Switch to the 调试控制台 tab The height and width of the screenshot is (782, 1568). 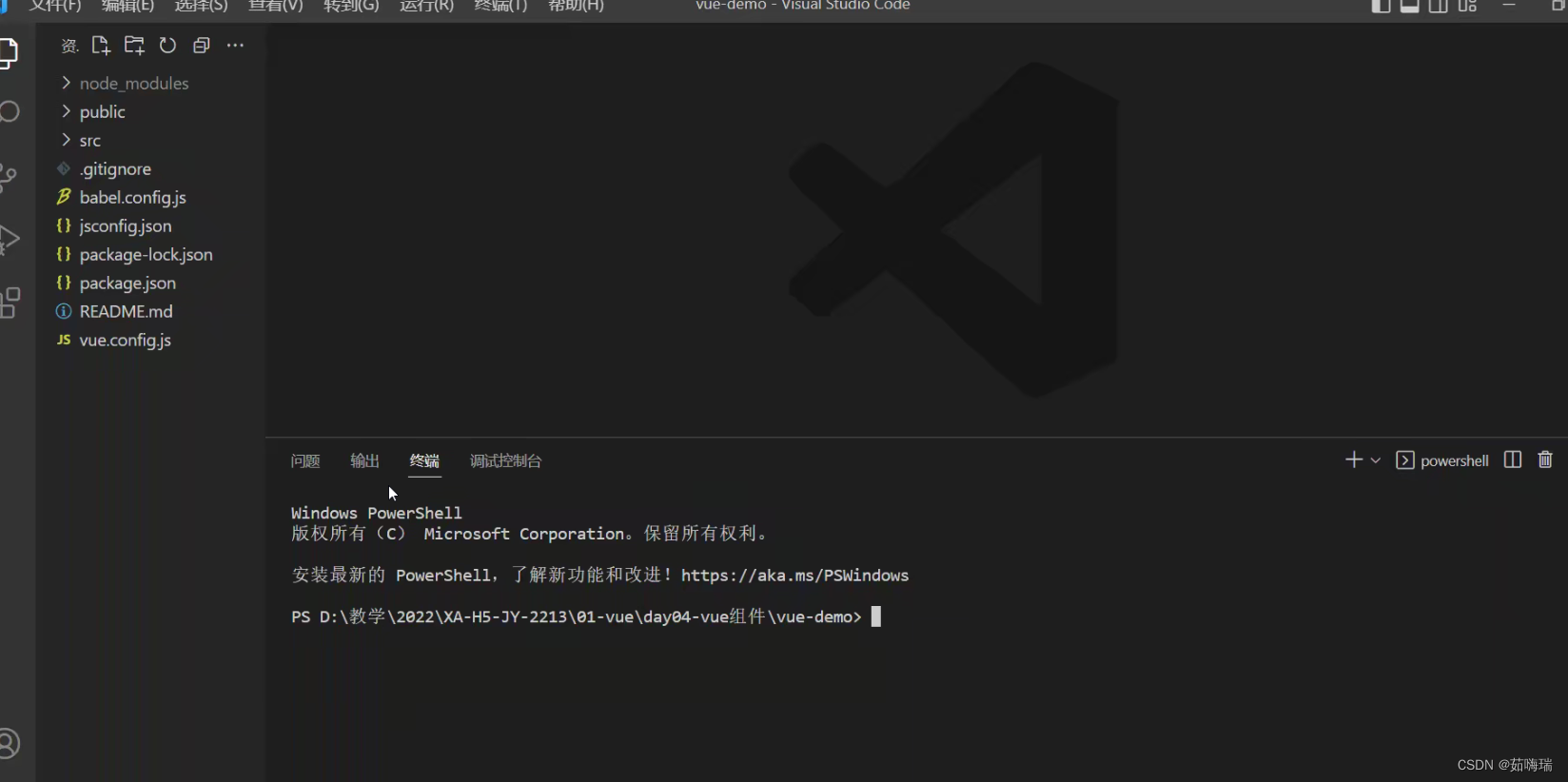point(505,461)
